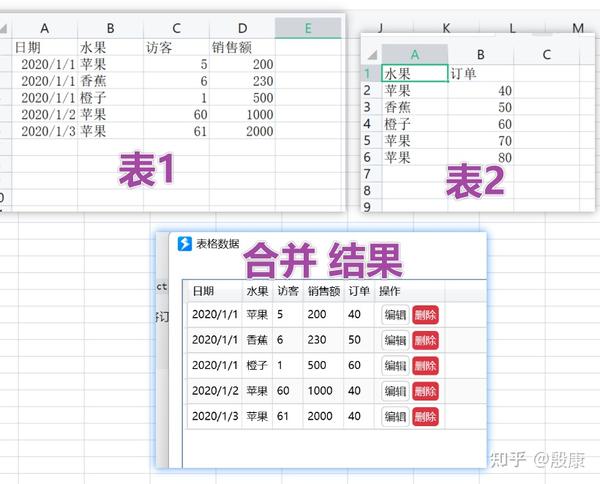Click cell with value 230 in 表1
This screenshot has height=484, width=600.
coord(242,81)
